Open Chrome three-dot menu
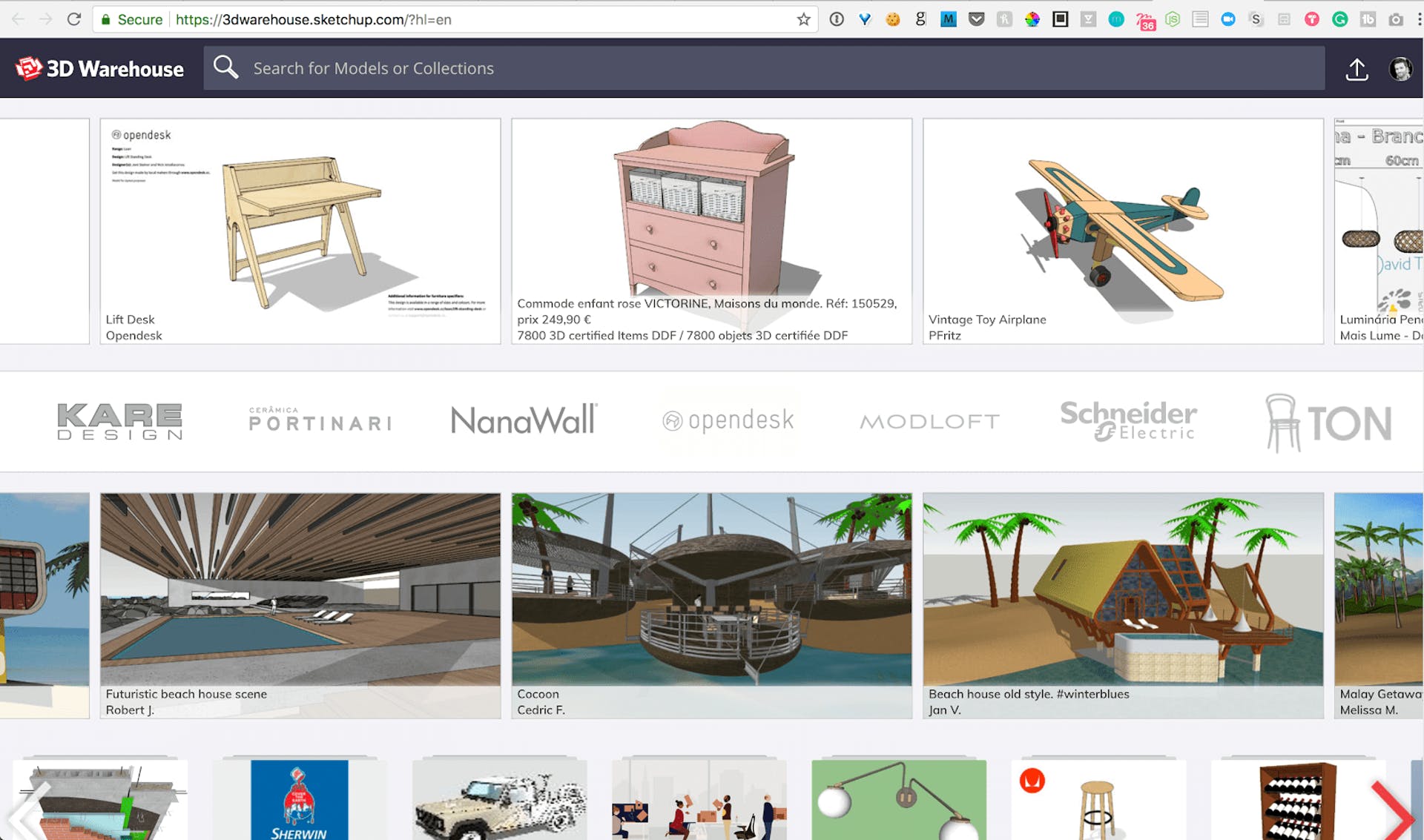This screenshot has width=1424, height=840. 1418,19
